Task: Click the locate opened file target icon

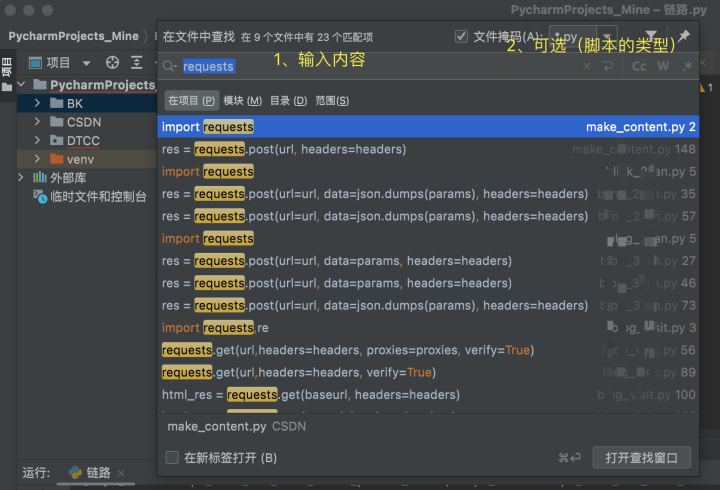Action: coord(112,62)
